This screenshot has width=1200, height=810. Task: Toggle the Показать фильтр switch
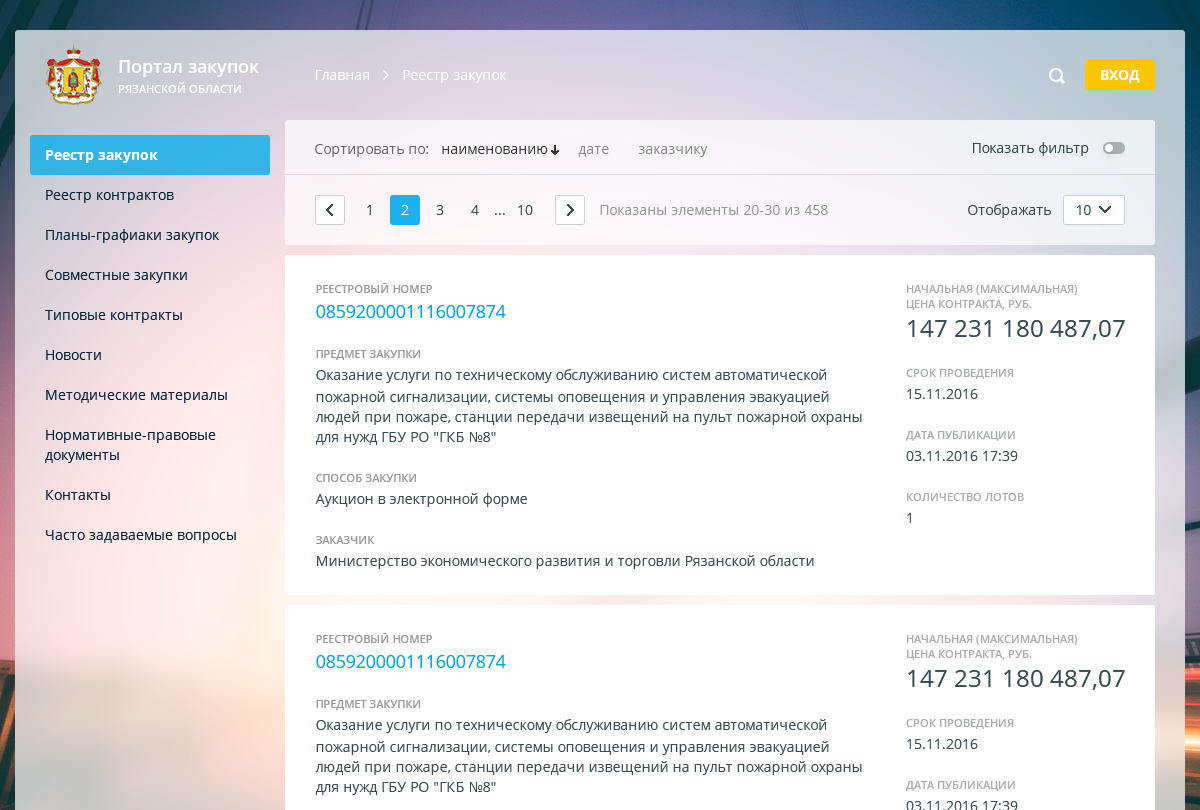tap(1113, 149)
